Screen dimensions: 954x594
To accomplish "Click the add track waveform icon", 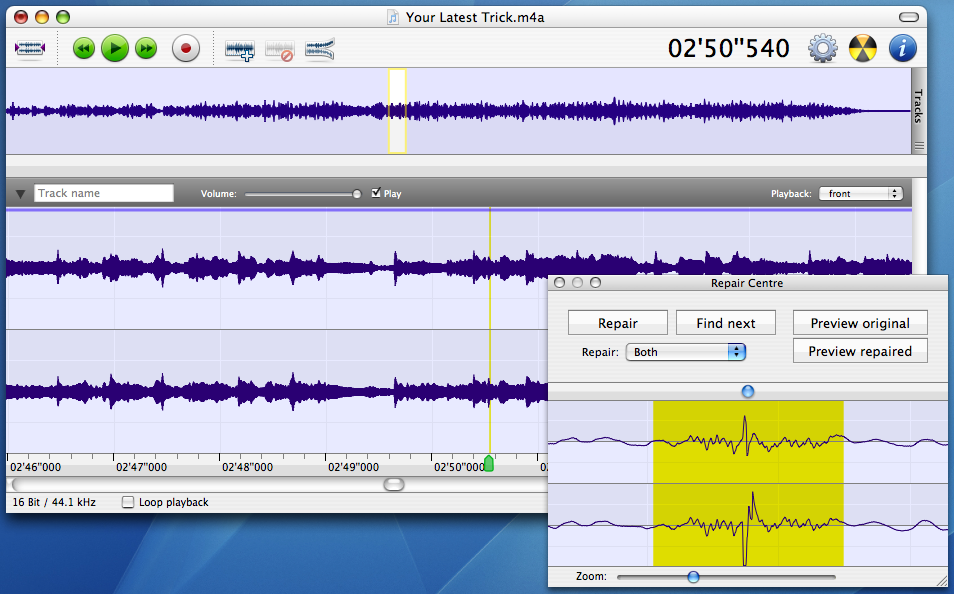I will pyautogui.click(x=240, y=49).
